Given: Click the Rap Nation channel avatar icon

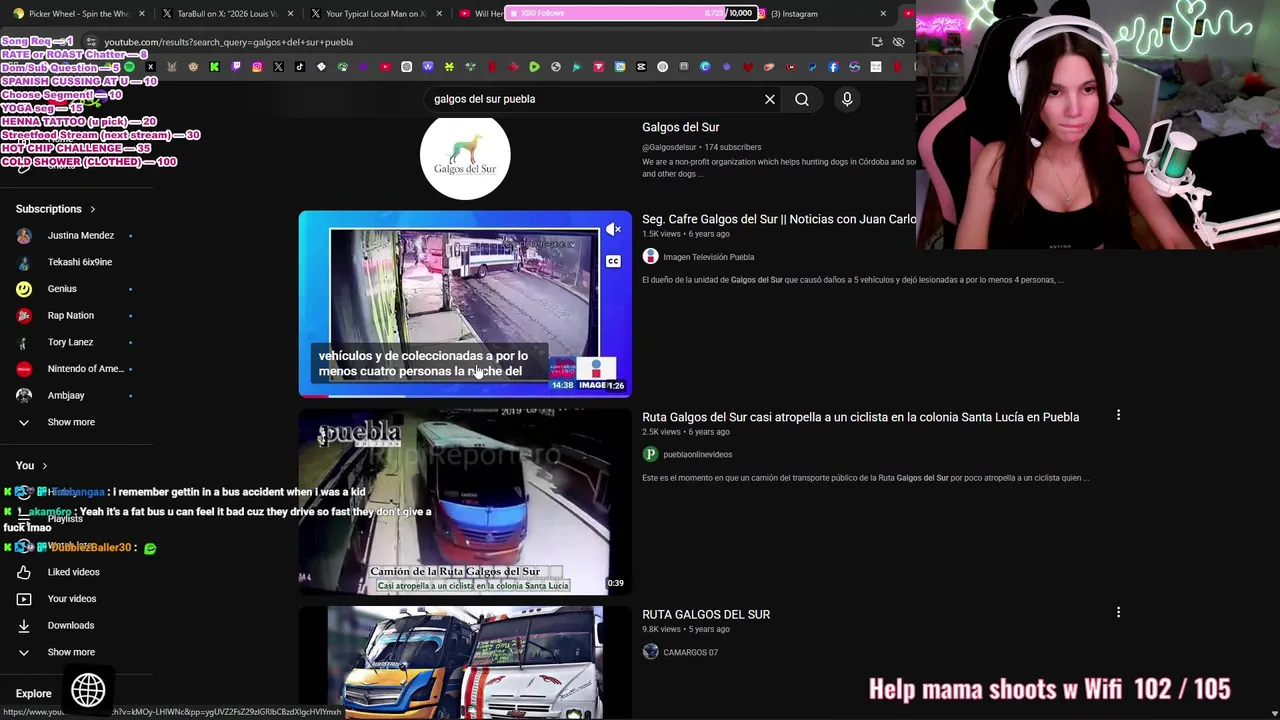Looking at the screenshot, I should point(24,315).
